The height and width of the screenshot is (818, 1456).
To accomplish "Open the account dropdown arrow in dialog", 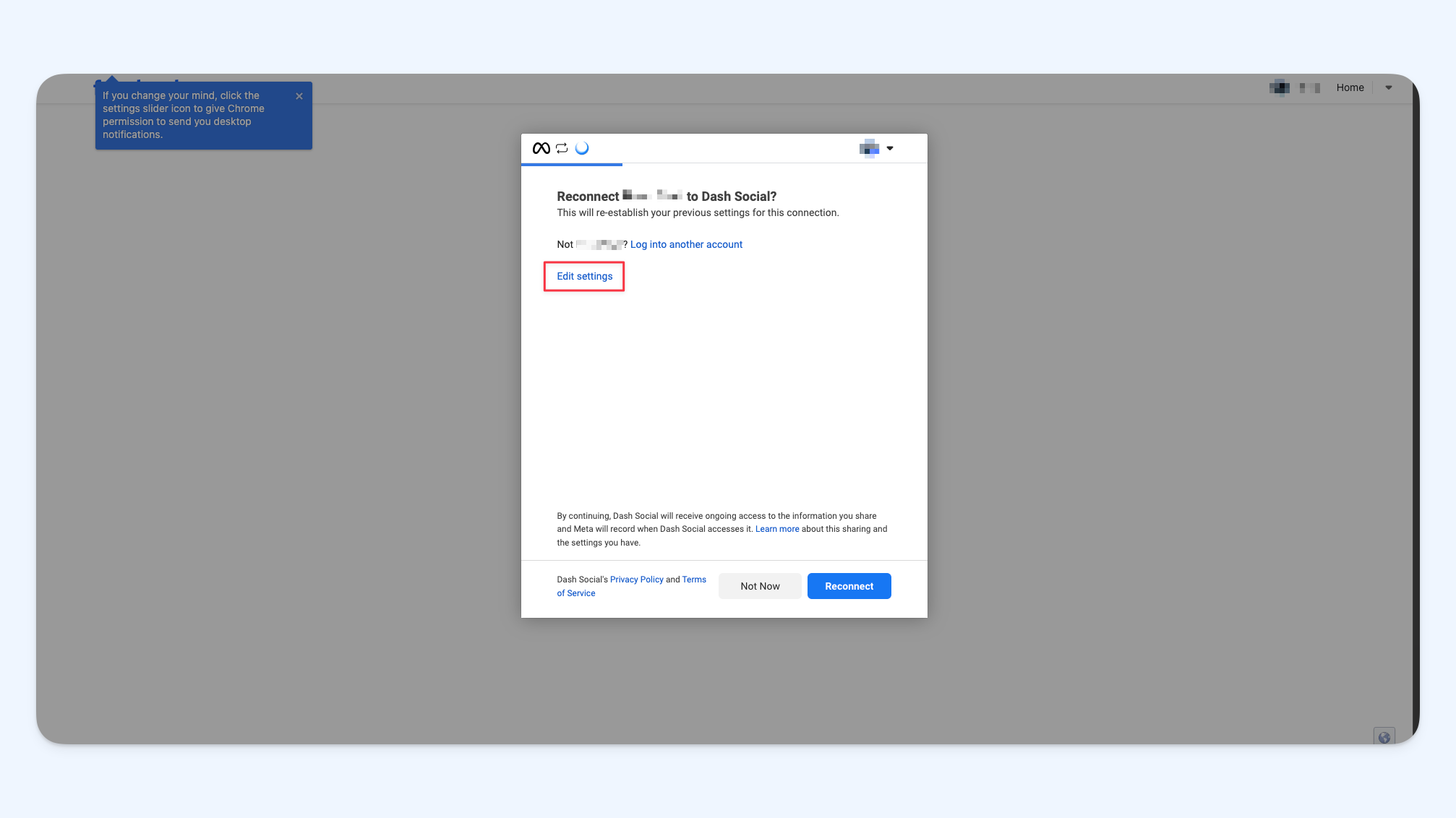I will (x=890, y=148).
